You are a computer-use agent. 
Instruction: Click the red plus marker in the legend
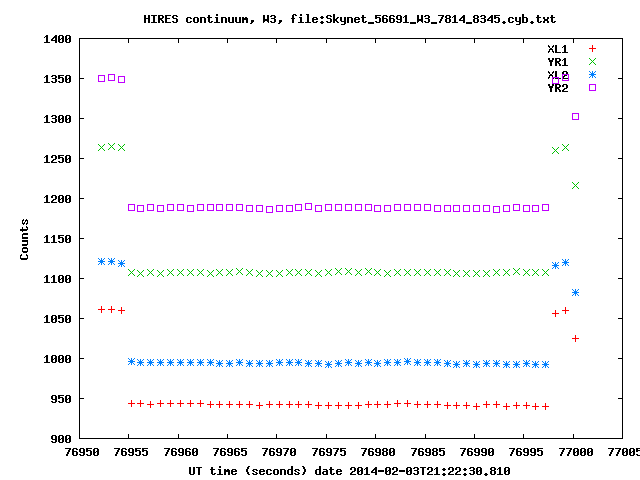coord(592,49)
